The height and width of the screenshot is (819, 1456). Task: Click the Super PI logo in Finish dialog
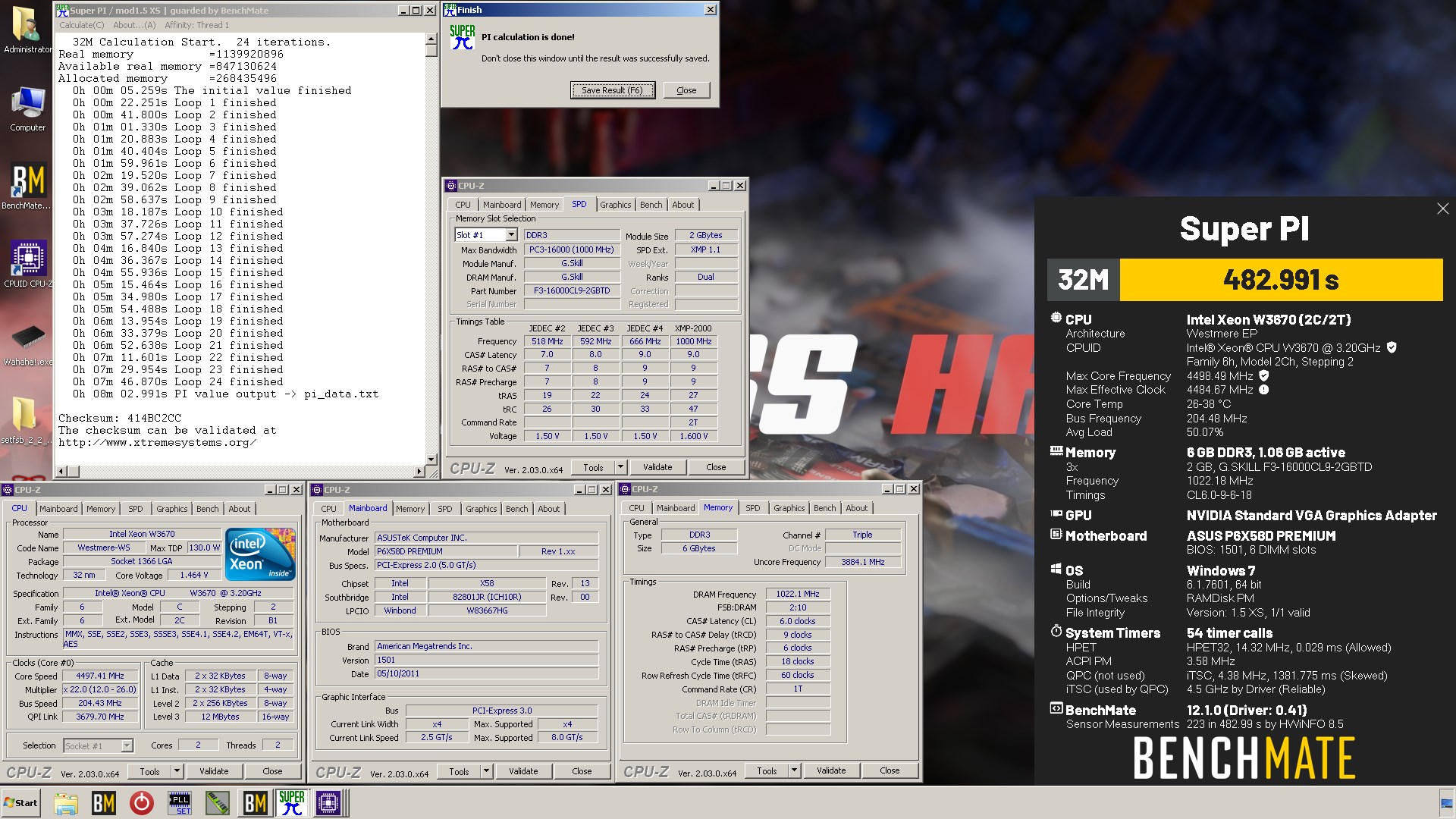(x=462, y=38)
